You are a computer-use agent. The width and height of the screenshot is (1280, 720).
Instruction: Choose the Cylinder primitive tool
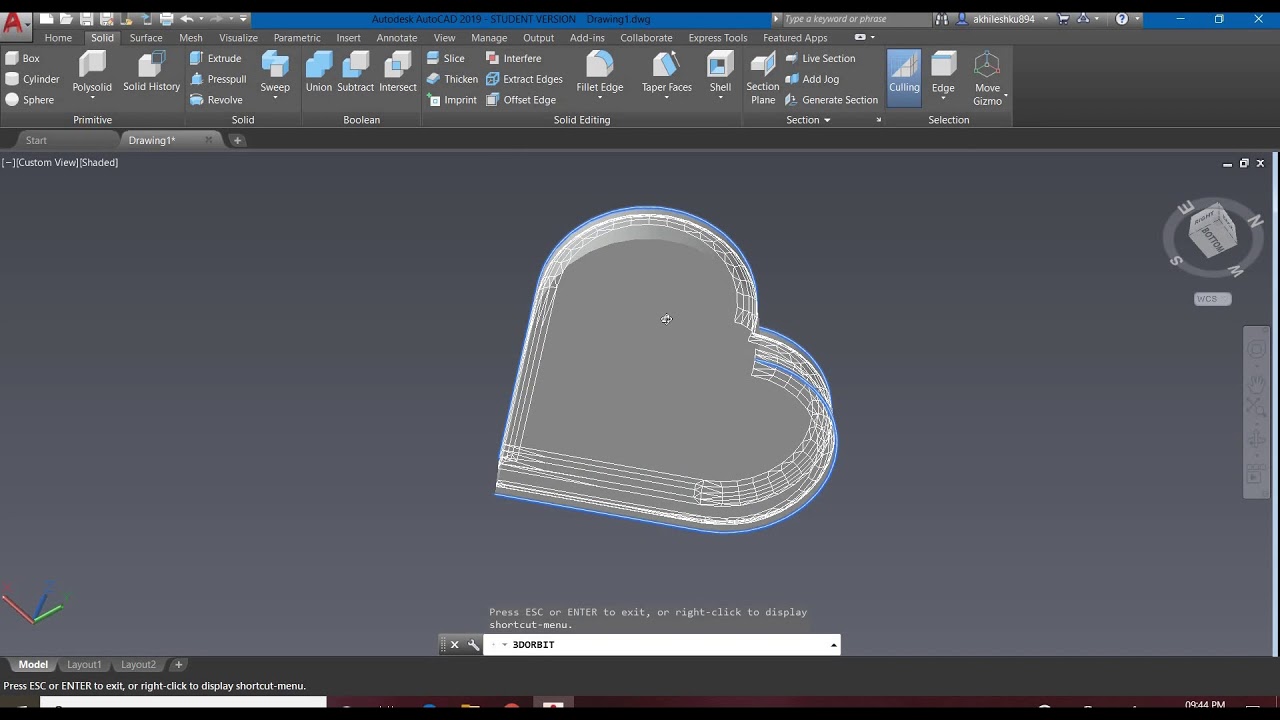tap(32, 79)
